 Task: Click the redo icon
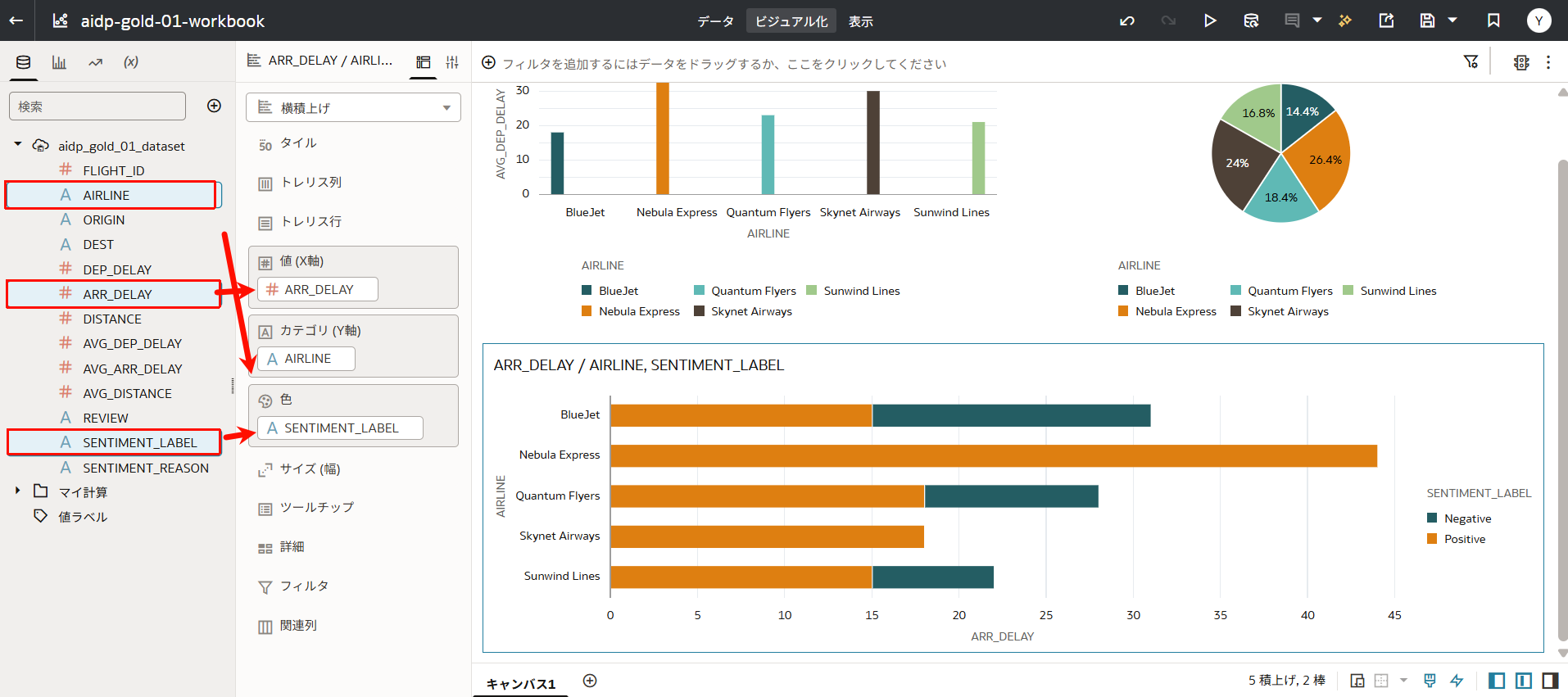click(x=1168, y=20)
